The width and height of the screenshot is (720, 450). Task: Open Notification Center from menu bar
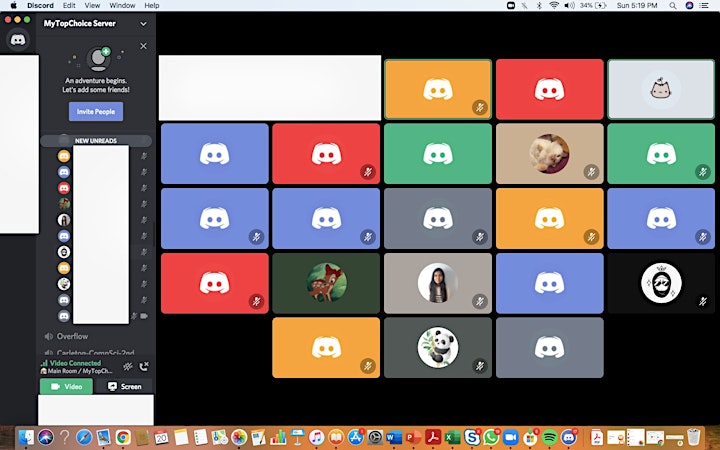click(703, 6)
